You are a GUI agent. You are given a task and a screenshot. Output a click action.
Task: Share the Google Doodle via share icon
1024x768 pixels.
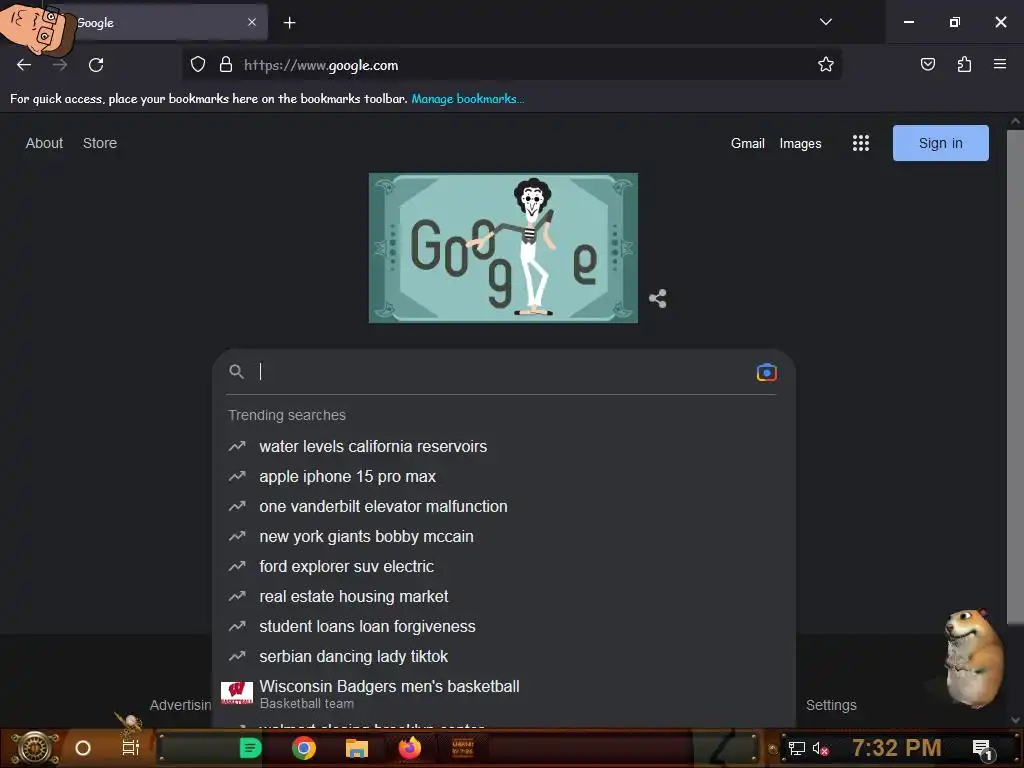click(658, 298)
